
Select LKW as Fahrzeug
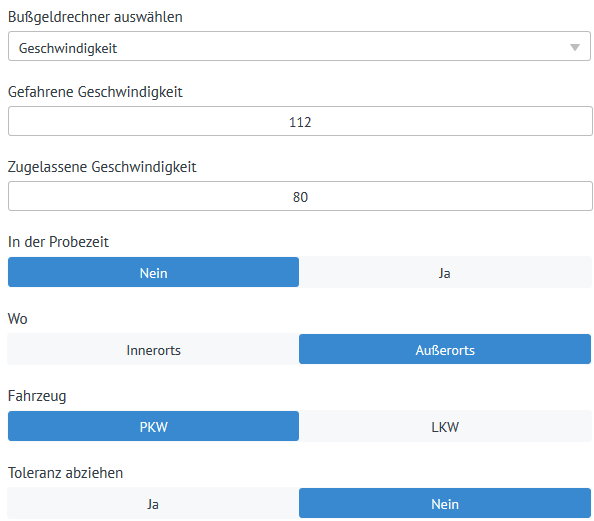[445, 426]
